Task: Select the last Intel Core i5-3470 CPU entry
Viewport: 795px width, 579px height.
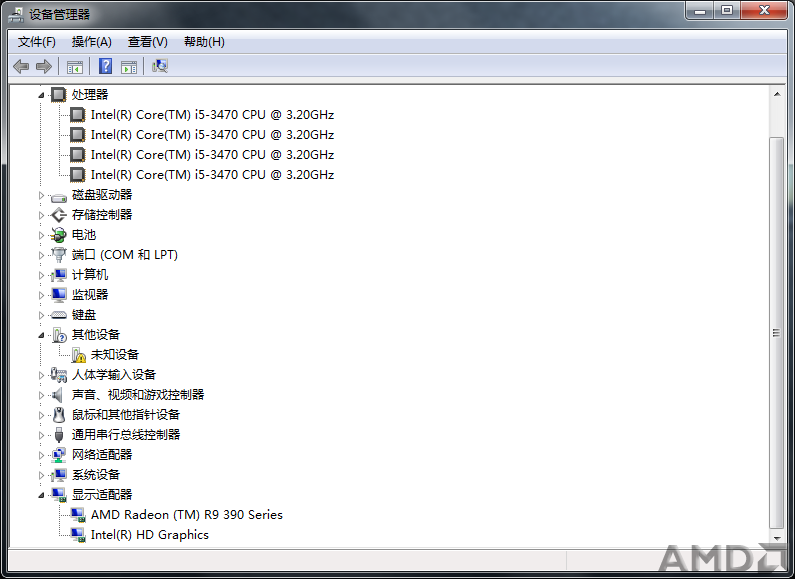Action: [x=212, y=175]
